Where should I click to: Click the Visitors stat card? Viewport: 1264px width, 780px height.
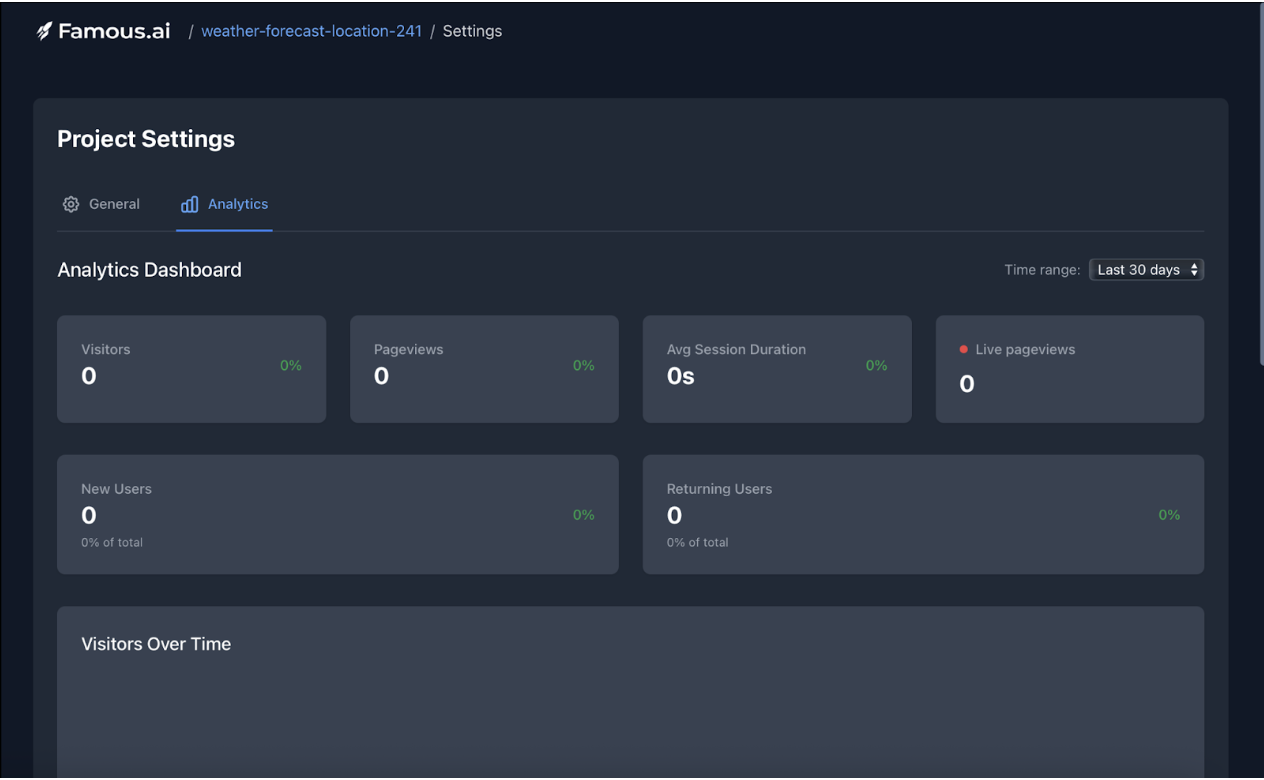pos(191,369)
